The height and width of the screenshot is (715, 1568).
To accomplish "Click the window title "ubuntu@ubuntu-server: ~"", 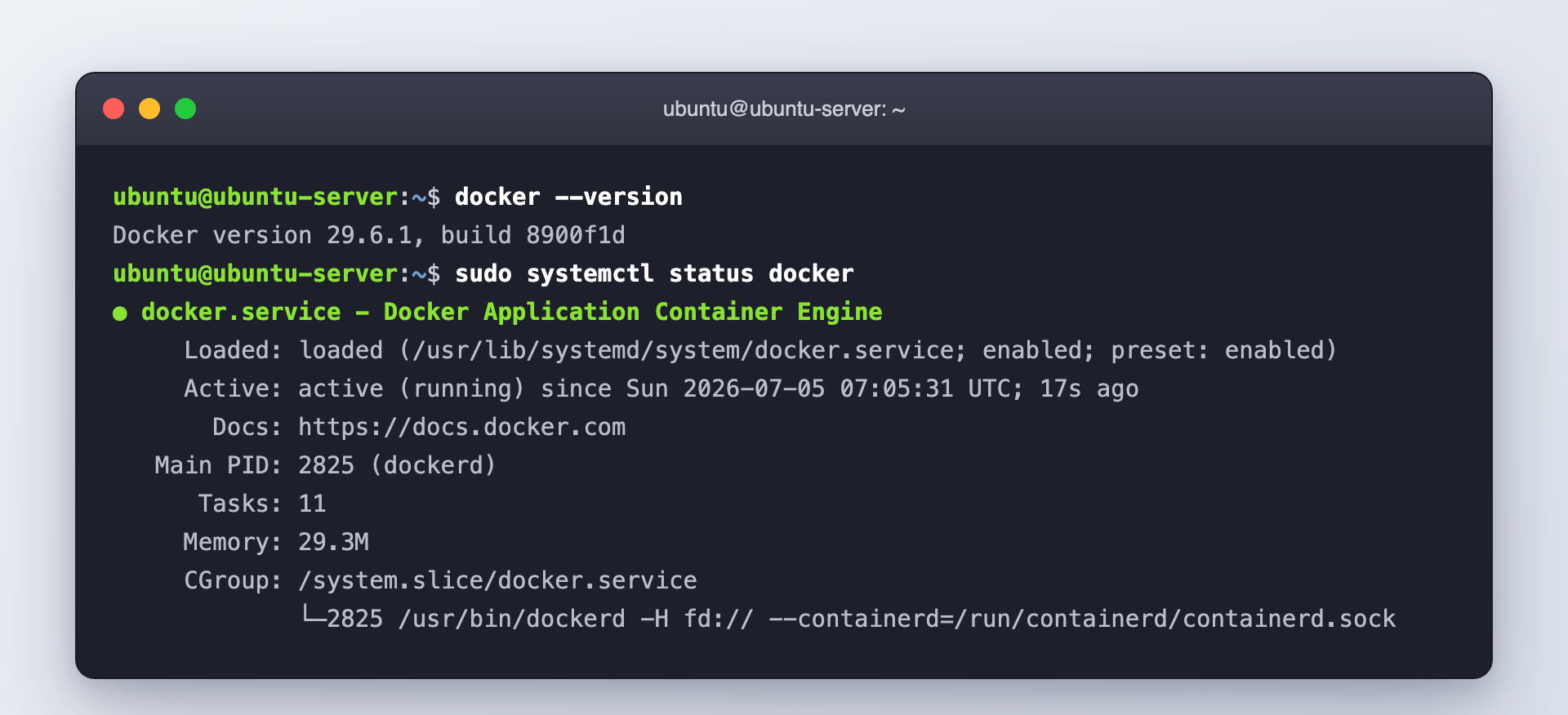I will pos(784,109).
